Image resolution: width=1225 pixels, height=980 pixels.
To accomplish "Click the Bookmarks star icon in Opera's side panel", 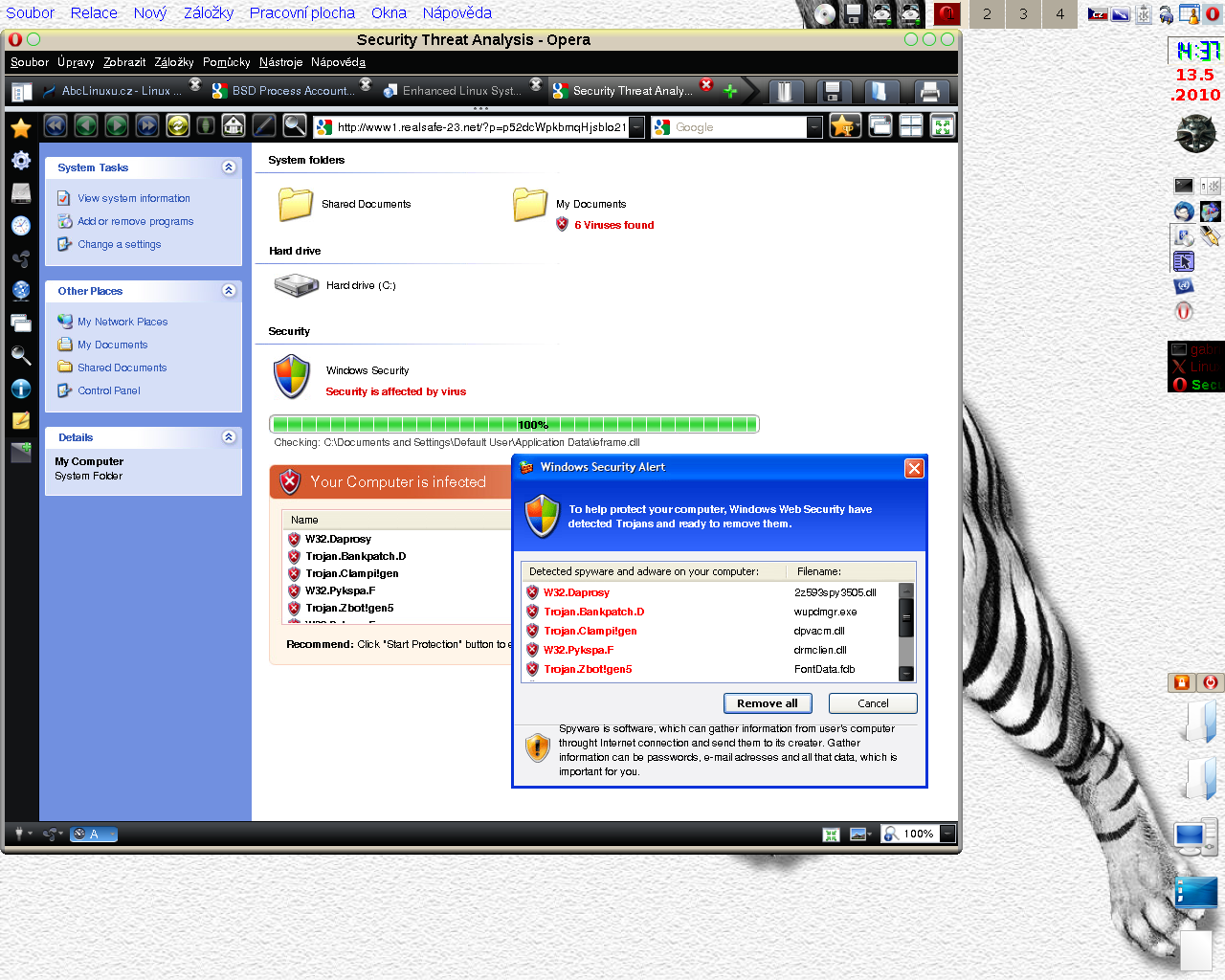I will click(x=21, y=127).
